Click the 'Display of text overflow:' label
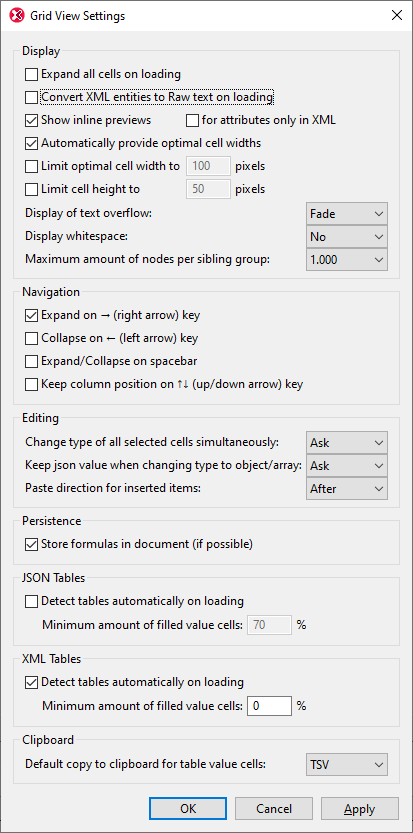 [89, 214]
